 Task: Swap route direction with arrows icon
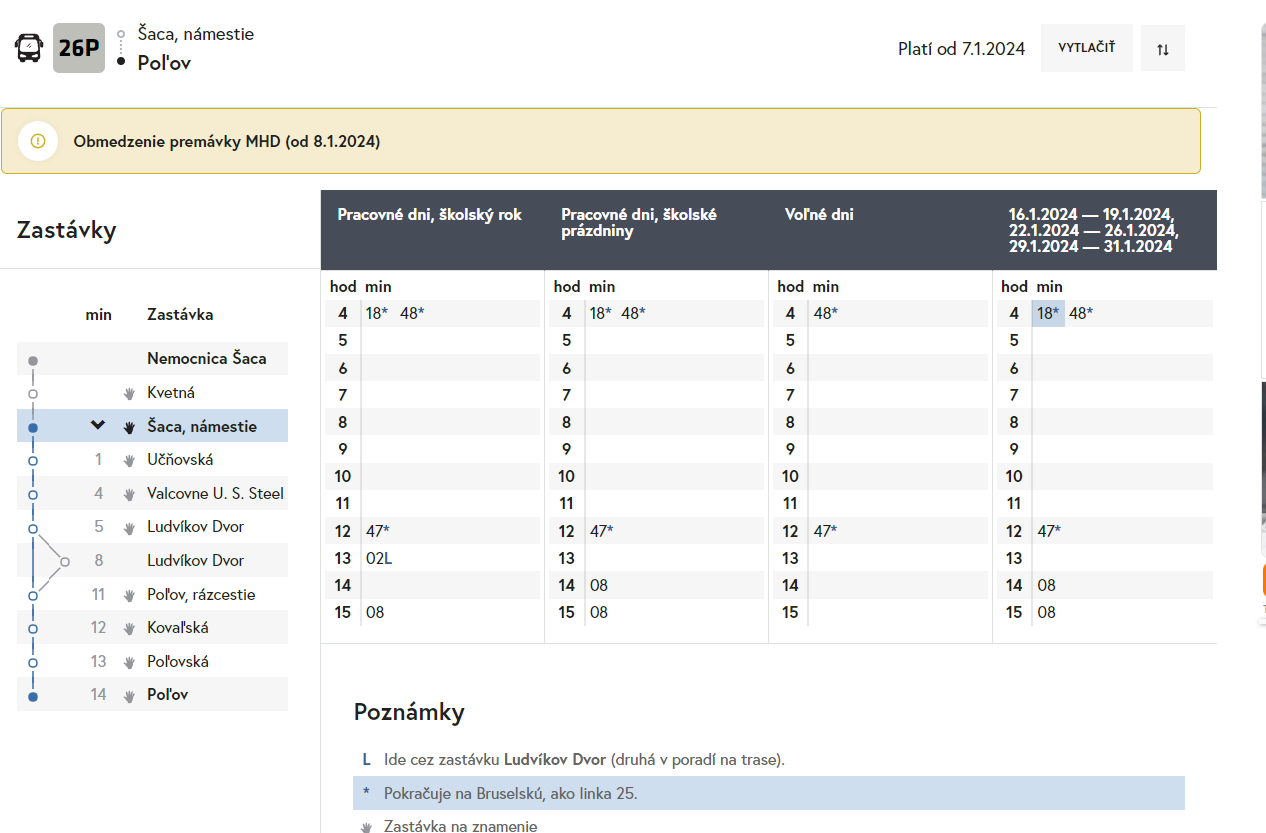1162,49
